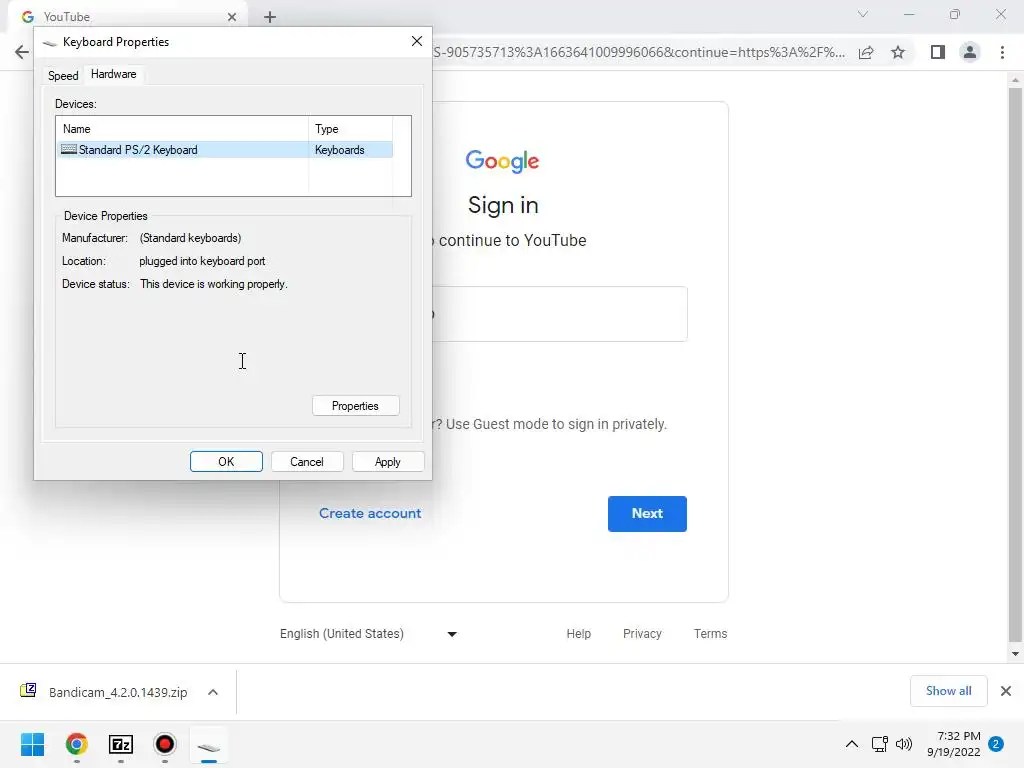
Task: Click Show all downloads
Action: (948, 691)
